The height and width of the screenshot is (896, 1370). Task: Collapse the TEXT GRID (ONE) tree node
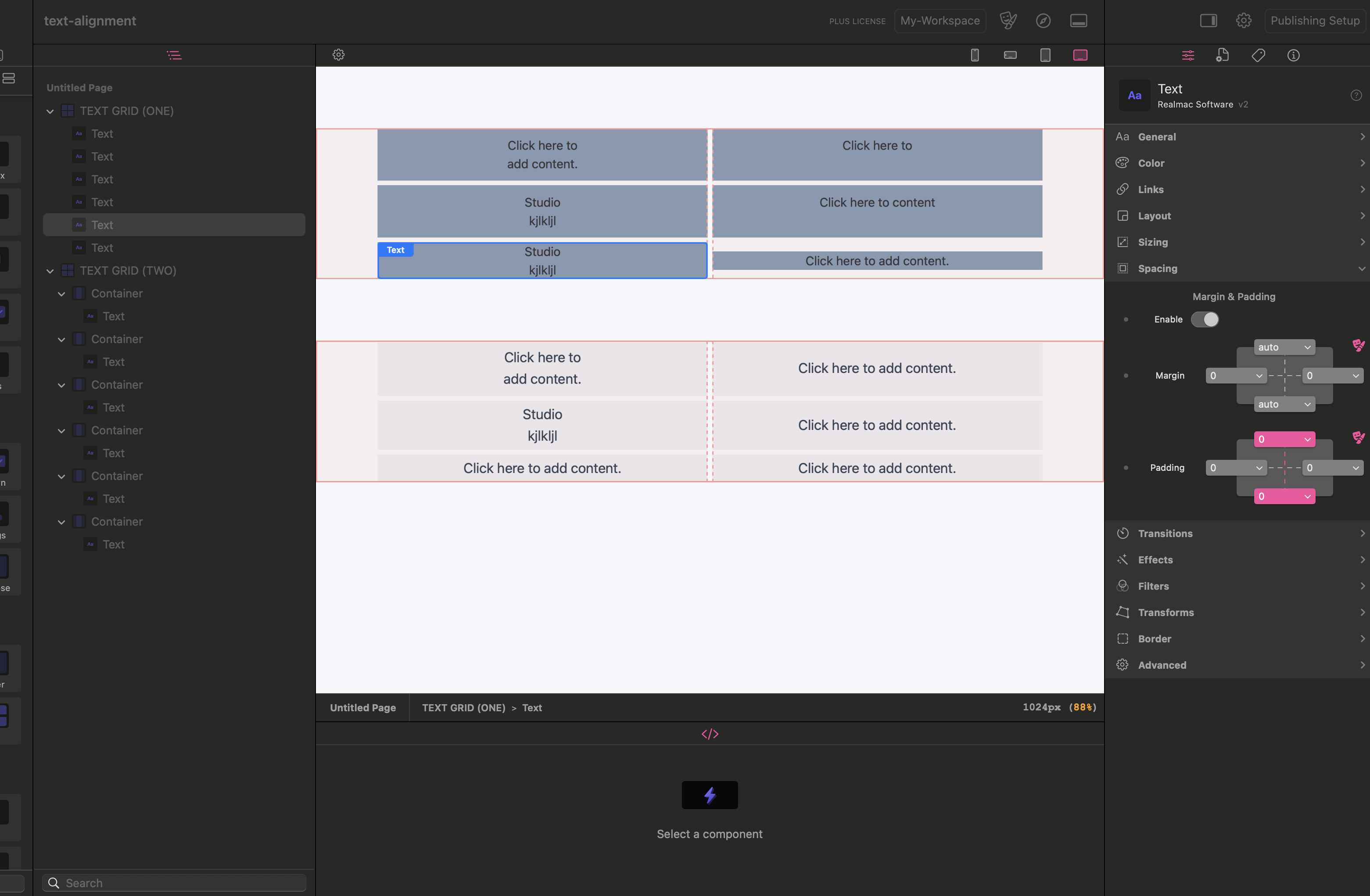pos(50,111)
